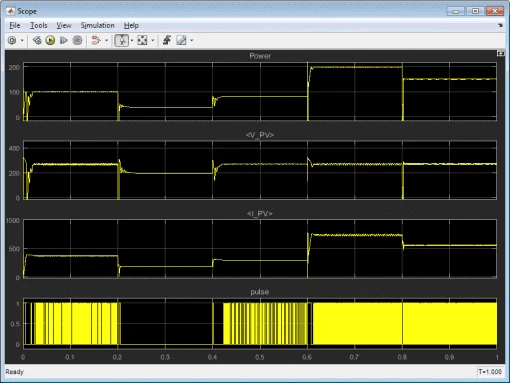Open the Simulation menu
This screenshot has width=510, height=383.
pyautogui.click(x=97, y=25)
